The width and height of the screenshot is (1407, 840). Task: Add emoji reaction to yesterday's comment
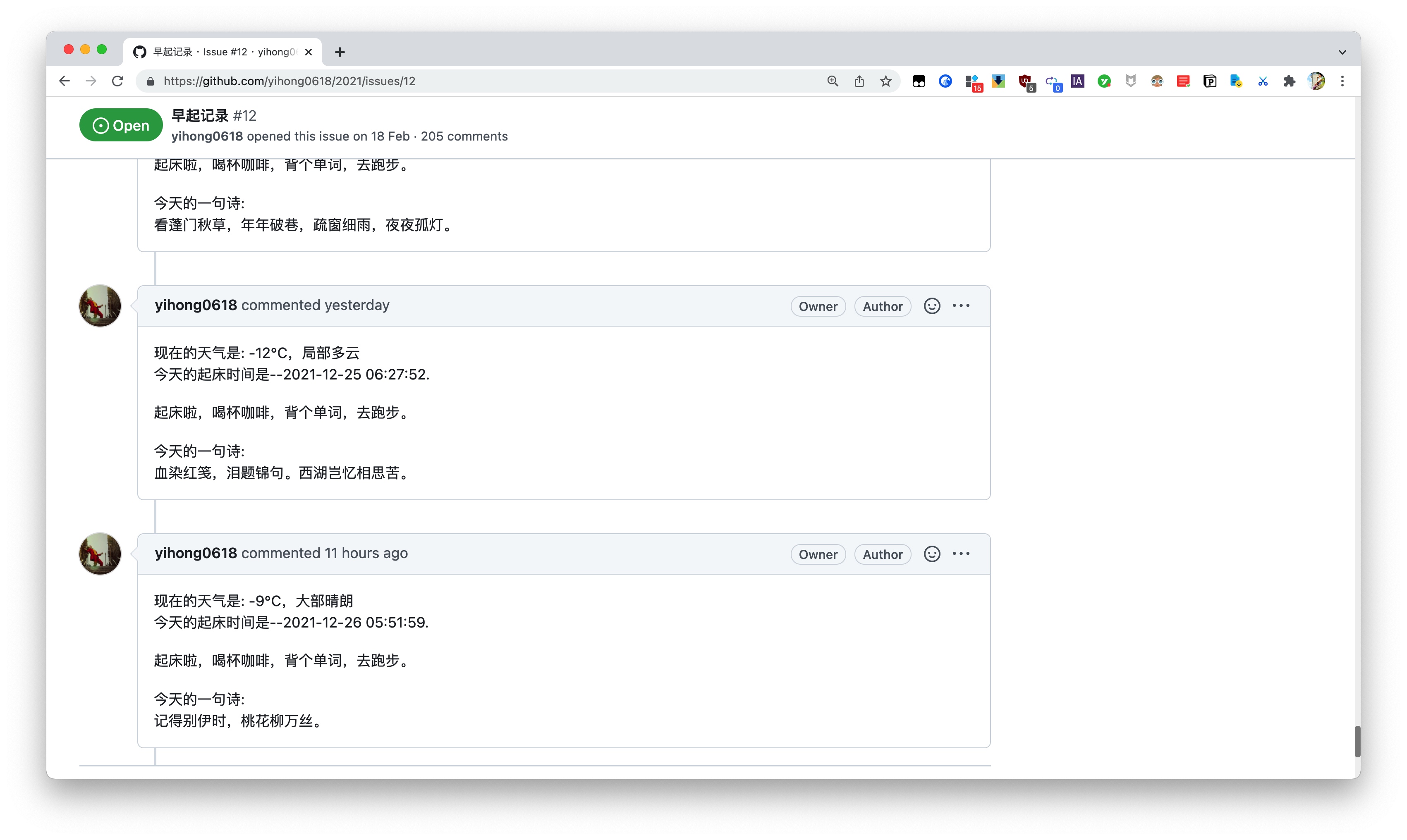931,305
